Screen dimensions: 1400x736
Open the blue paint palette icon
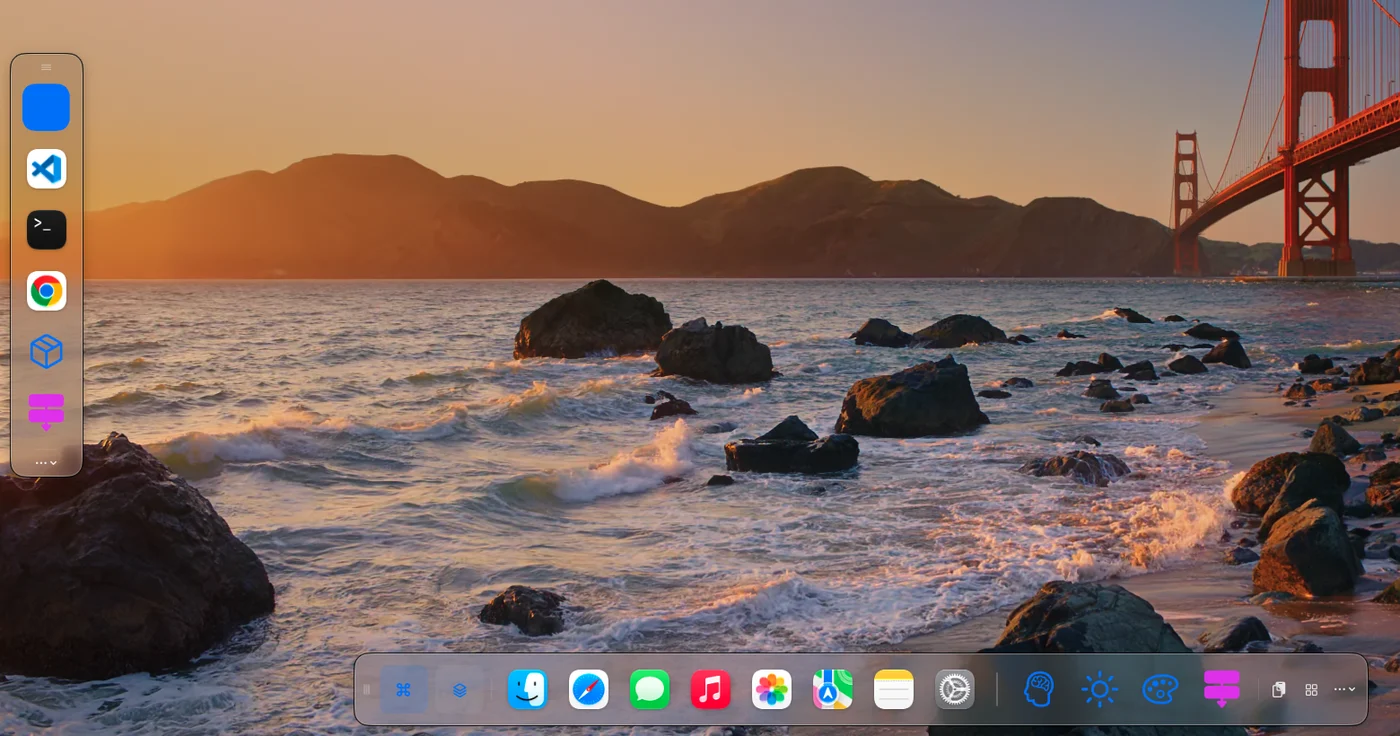pos(1161,690)
